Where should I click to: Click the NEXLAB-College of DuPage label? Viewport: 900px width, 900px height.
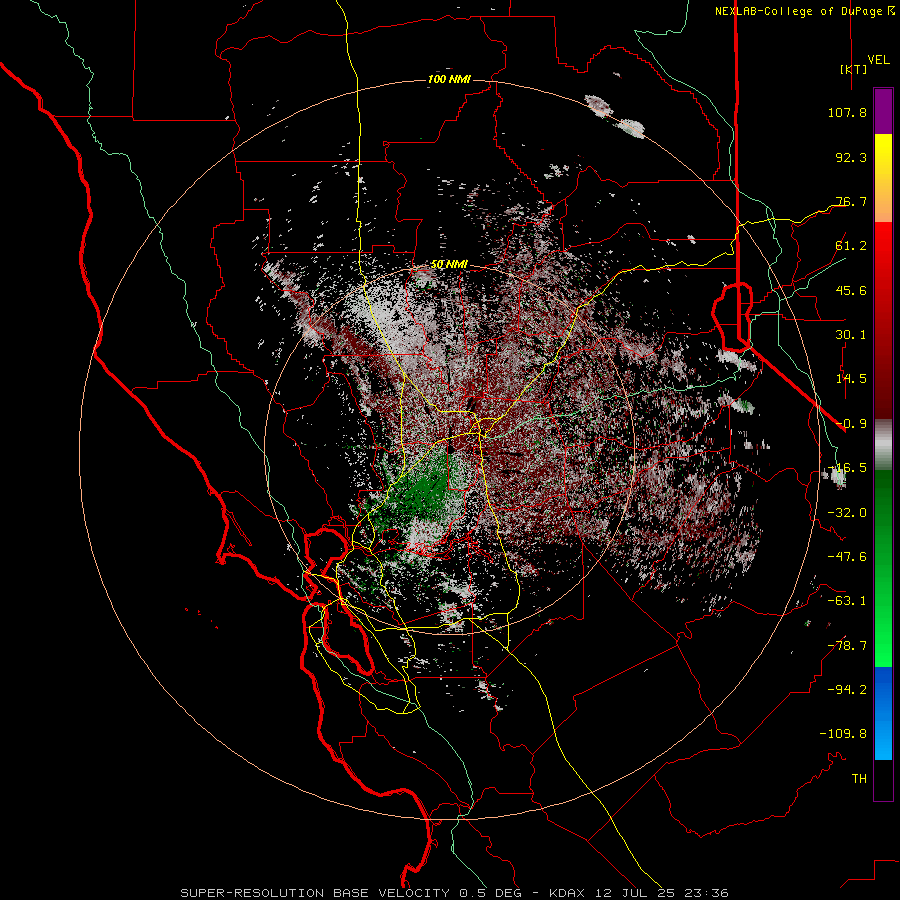804,11
